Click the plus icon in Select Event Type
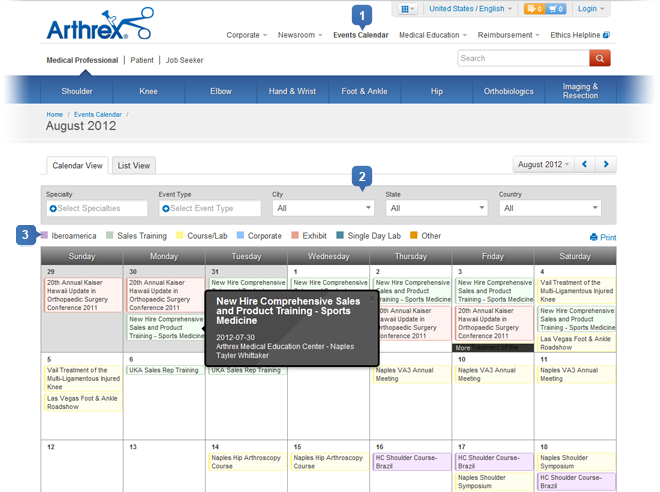This screenshot has height=492, width=660. click(166, 208)
